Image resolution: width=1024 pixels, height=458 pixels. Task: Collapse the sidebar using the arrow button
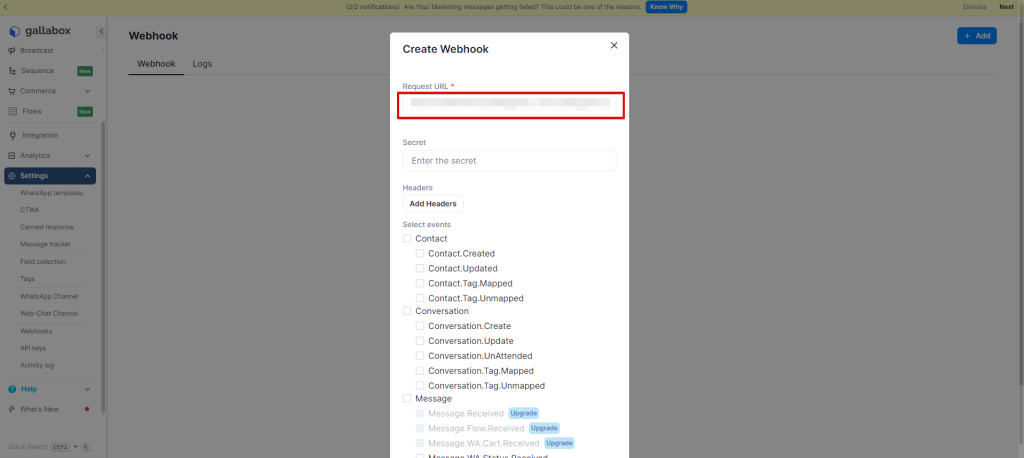click(101, 32)
